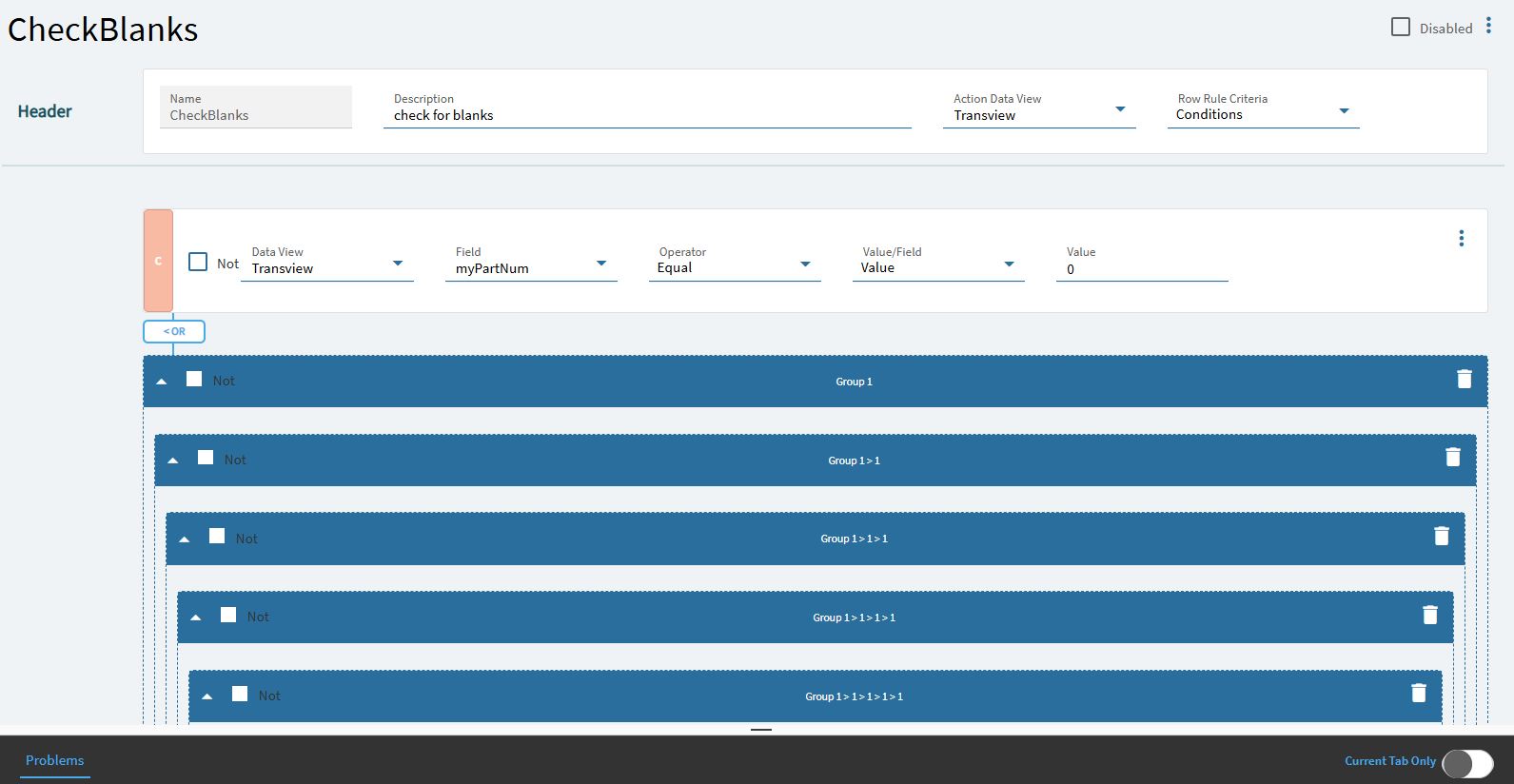Click the OR logical operator button
This screenshot has height=784, width=1514.
tap(174, 331)
